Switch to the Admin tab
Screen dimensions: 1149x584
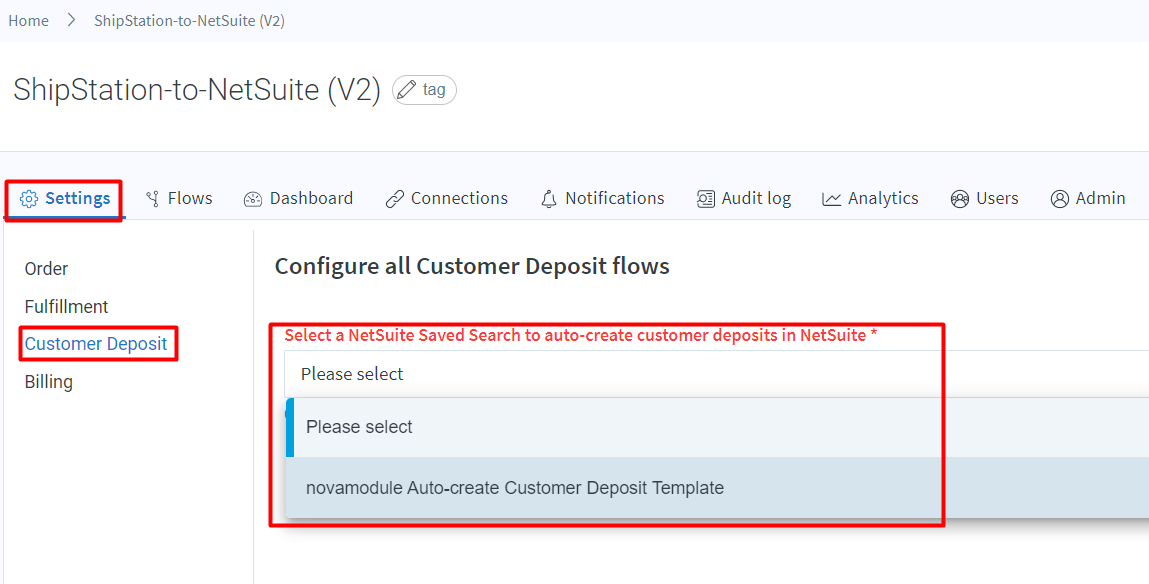(x=1088, y=199)
